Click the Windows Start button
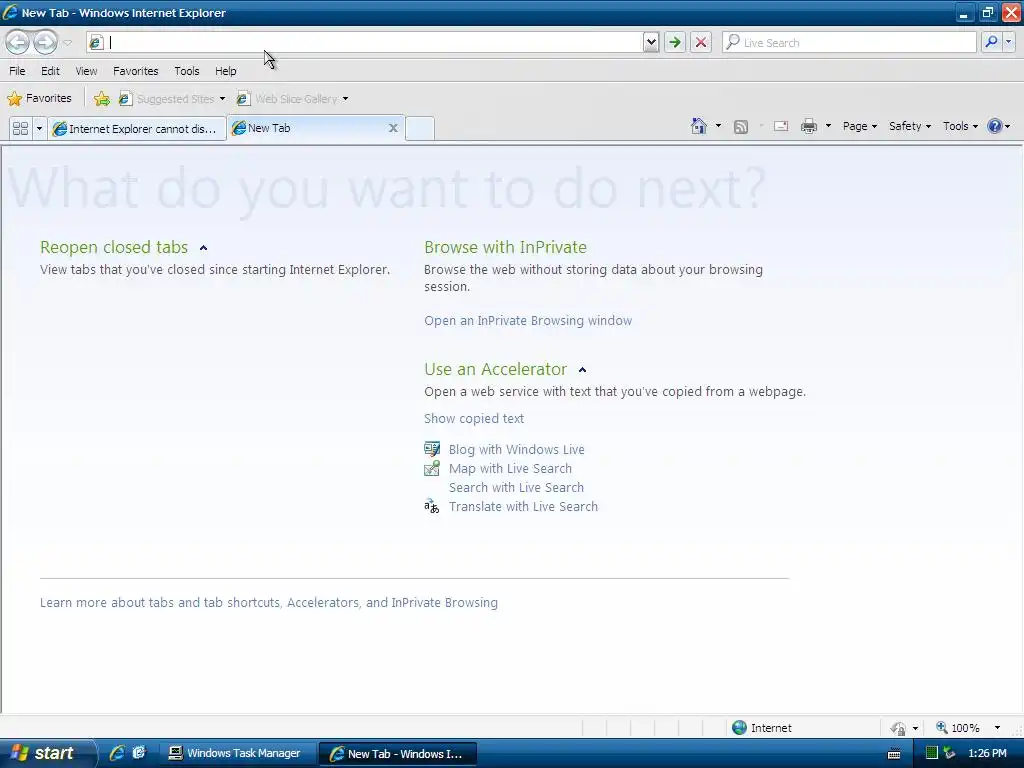Viewport: 1024px width, 768px height. tap(46, 753)
